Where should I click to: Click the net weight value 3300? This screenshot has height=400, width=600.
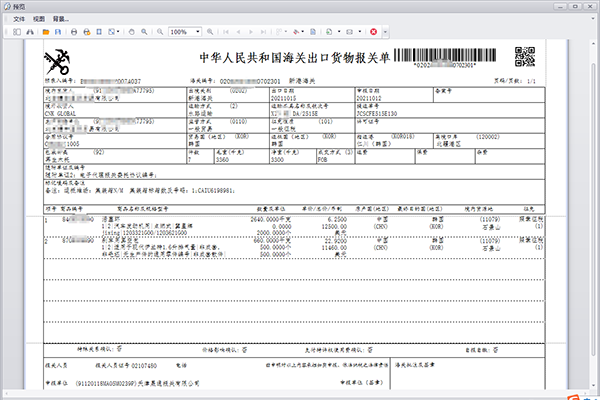coord(277,160)
